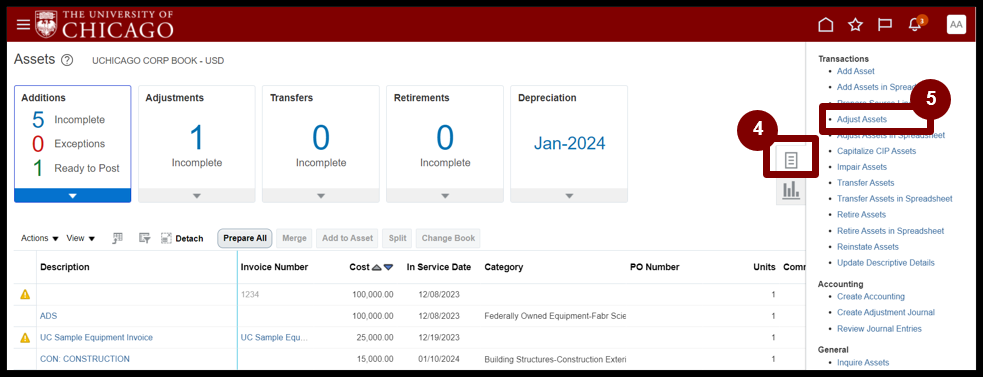
Task: Click Add Asset task link
Action: (x=856, y=72)
